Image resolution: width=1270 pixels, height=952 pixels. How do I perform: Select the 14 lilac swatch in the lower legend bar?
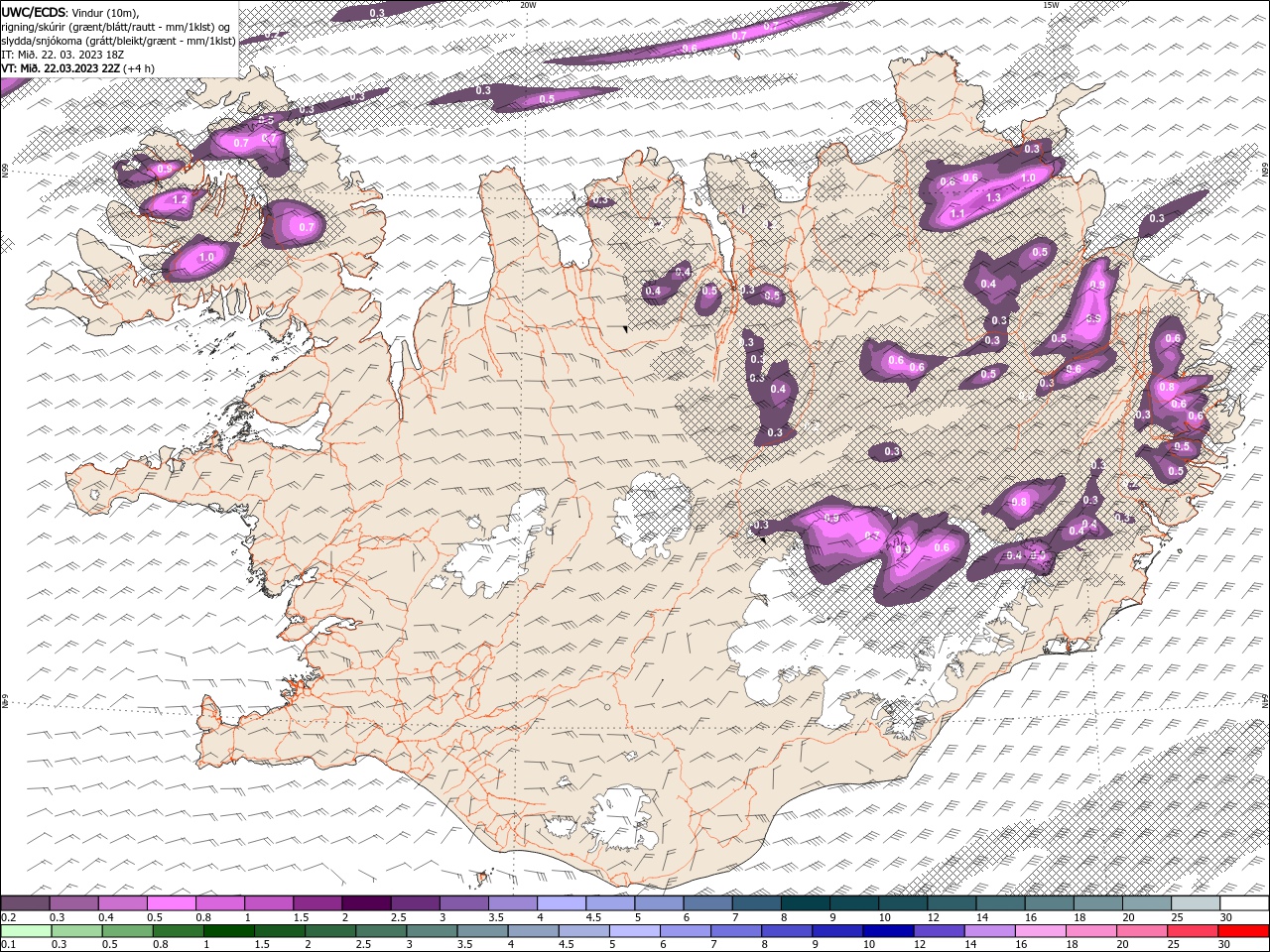[990, 931]
